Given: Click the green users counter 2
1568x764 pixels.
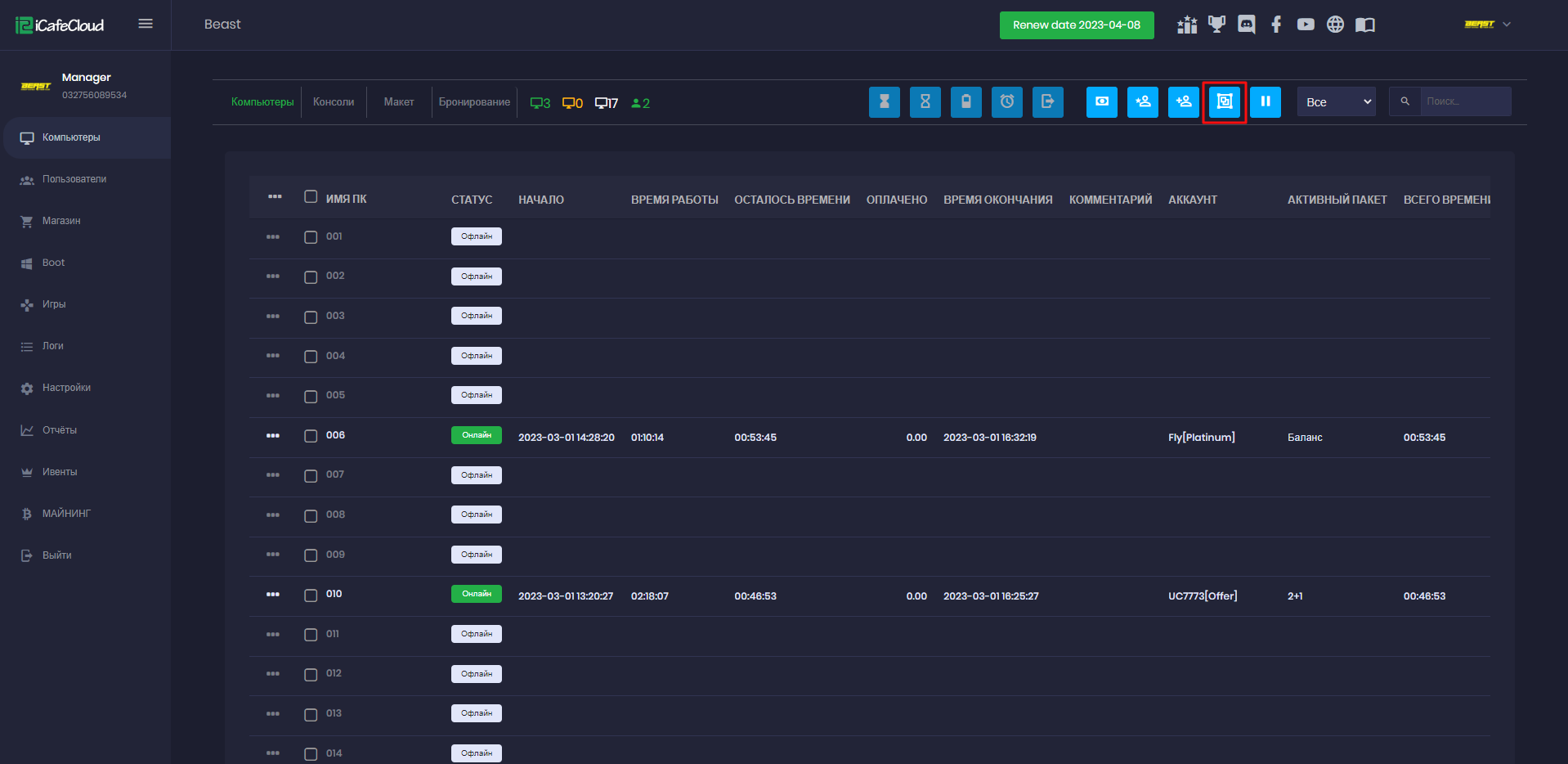Looking at the screenshot, I should (x=641, y=103).
